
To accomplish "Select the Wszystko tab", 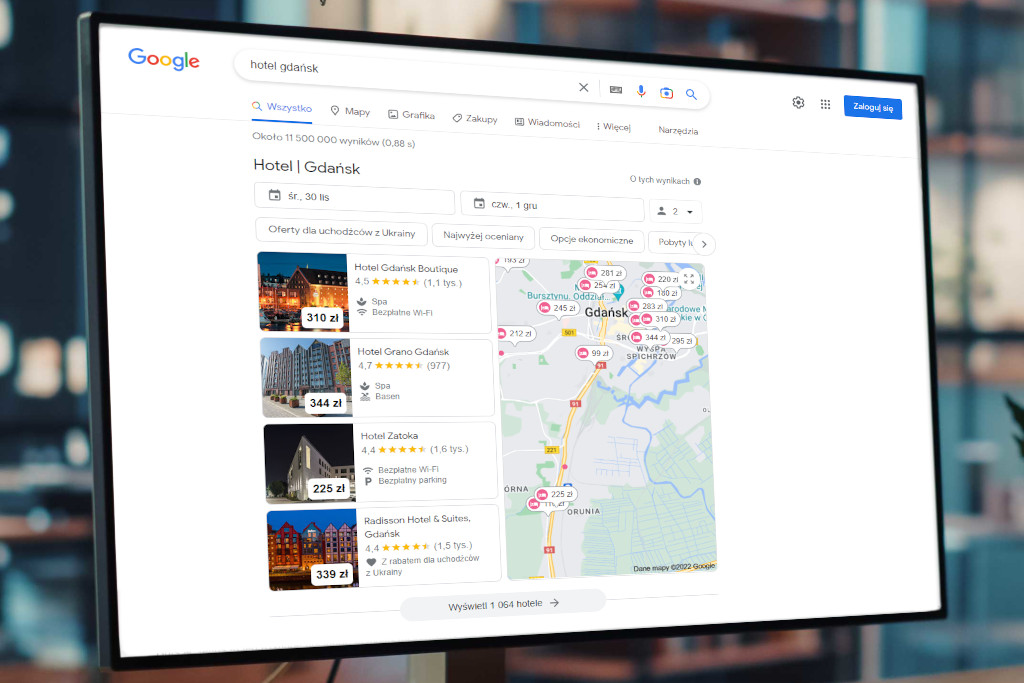I will [x=282, y=108].
